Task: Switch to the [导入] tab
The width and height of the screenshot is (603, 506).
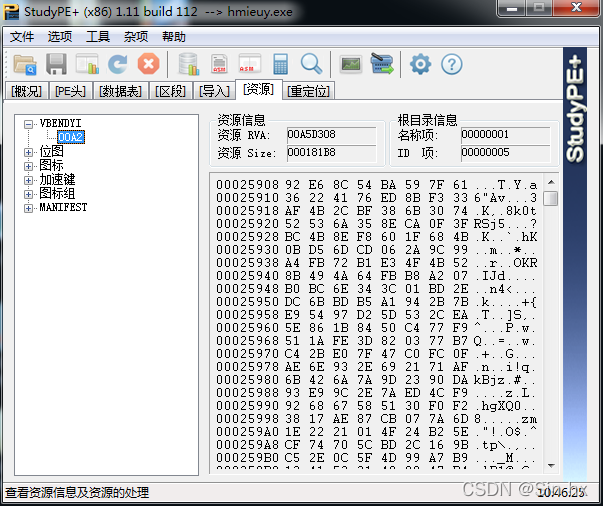Action: click(214, 91)
